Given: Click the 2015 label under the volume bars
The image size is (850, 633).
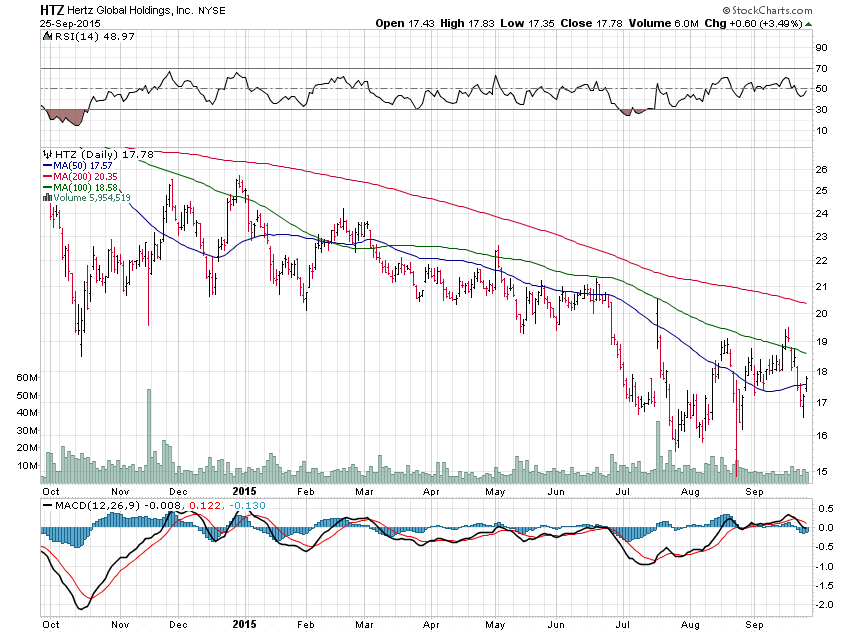Looking at the screenshot, I should click(x=244, y=491).
